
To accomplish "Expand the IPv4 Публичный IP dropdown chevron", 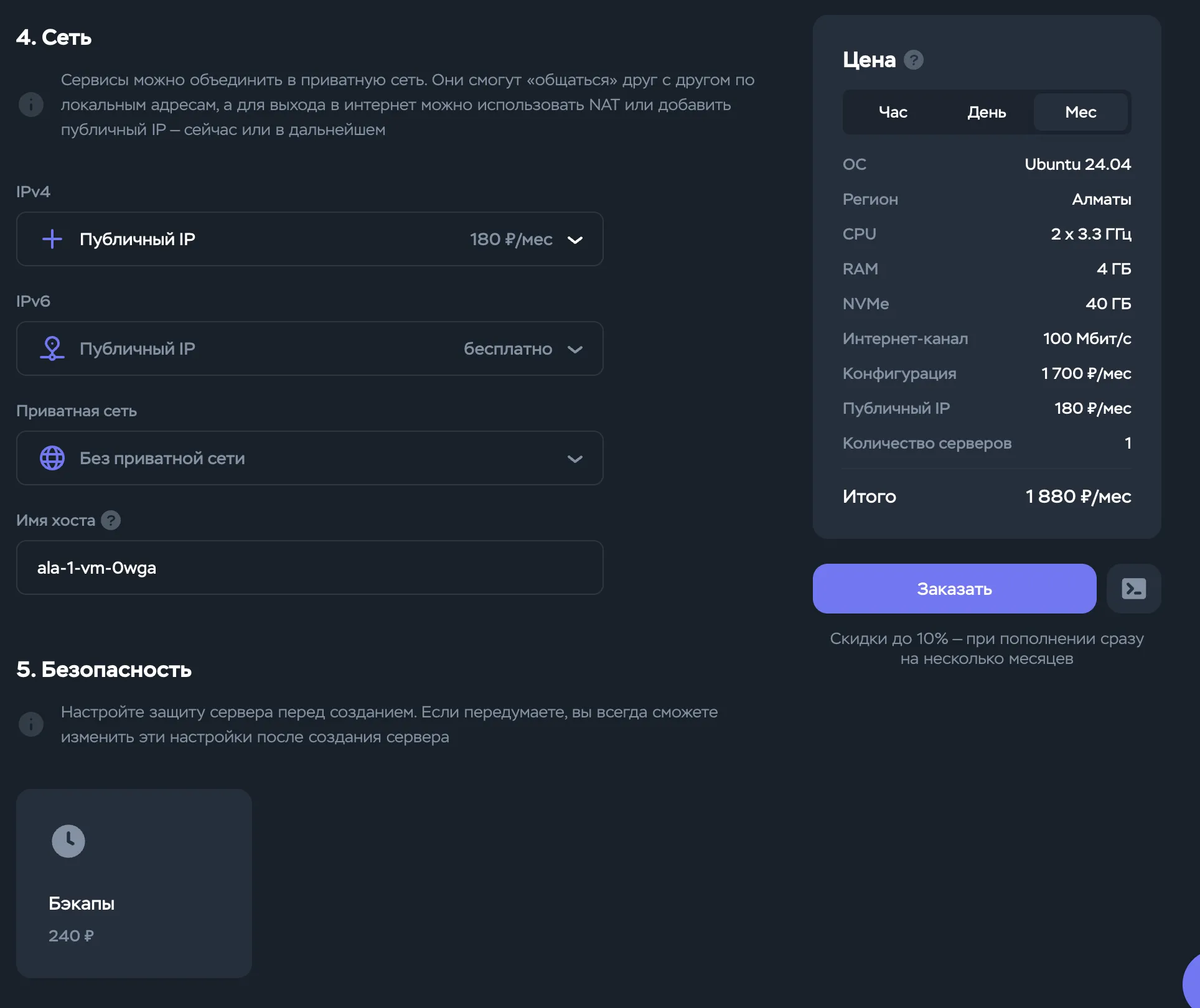I will [x=575, y=240].
